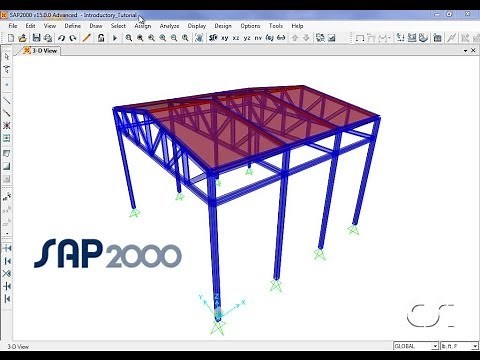Switch to the xy plane view
Viewport: 480px width, 360px height.
[x=225, y=38]
